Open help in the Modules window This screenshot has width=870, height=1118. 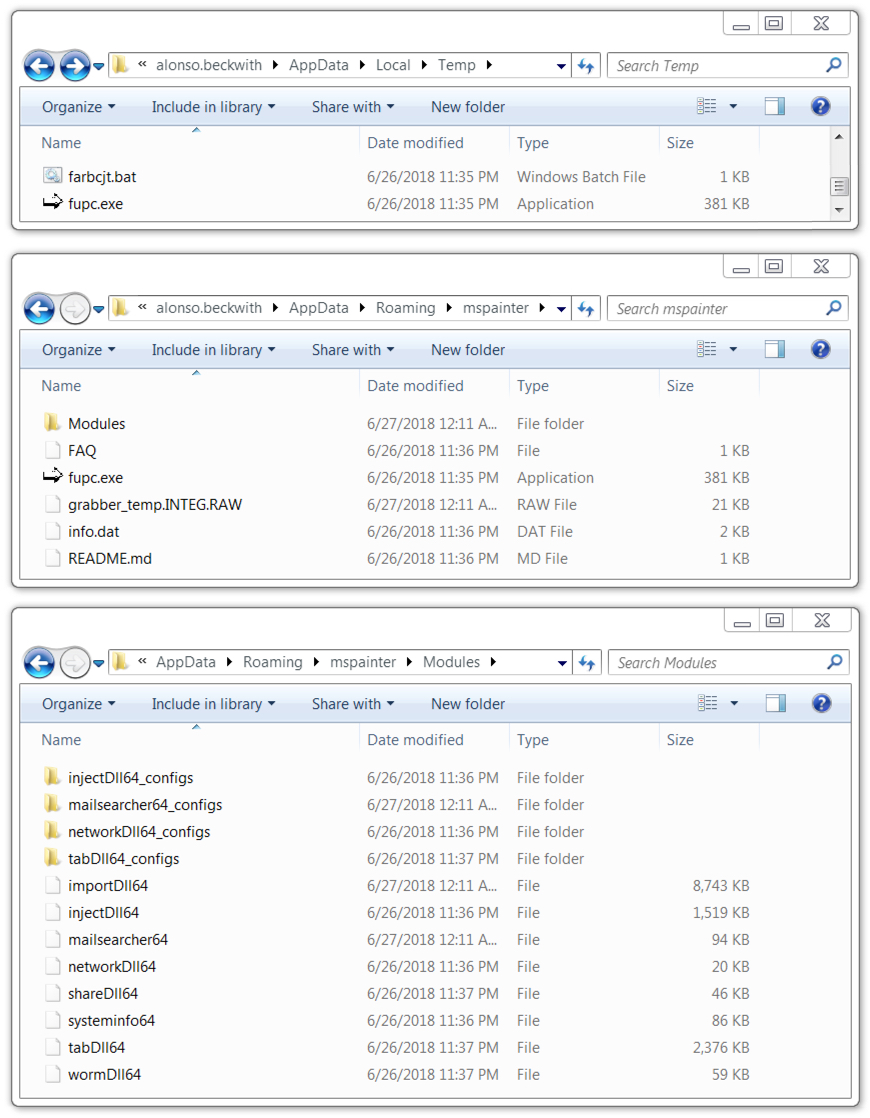coord(821,704)
